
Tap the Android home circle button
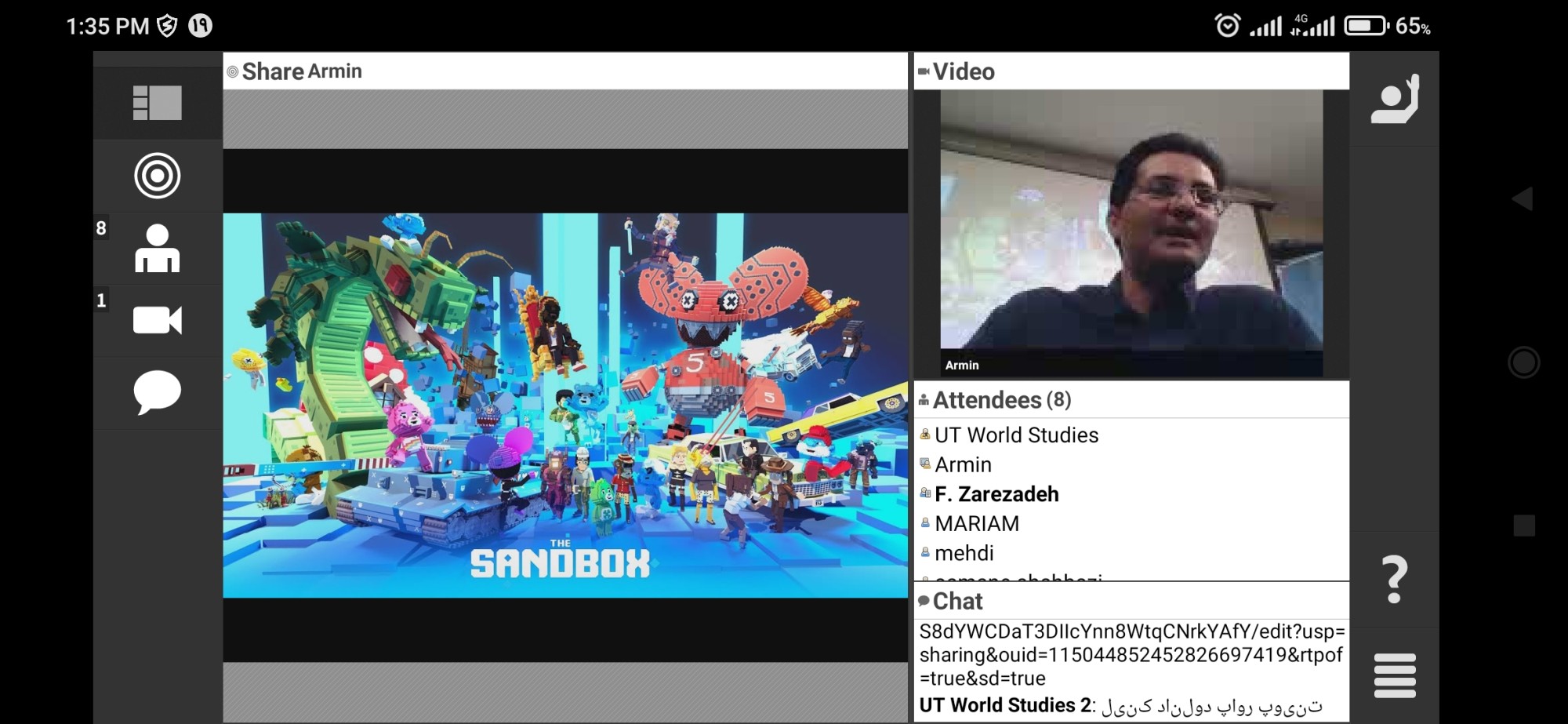(x=1523, y=362)
